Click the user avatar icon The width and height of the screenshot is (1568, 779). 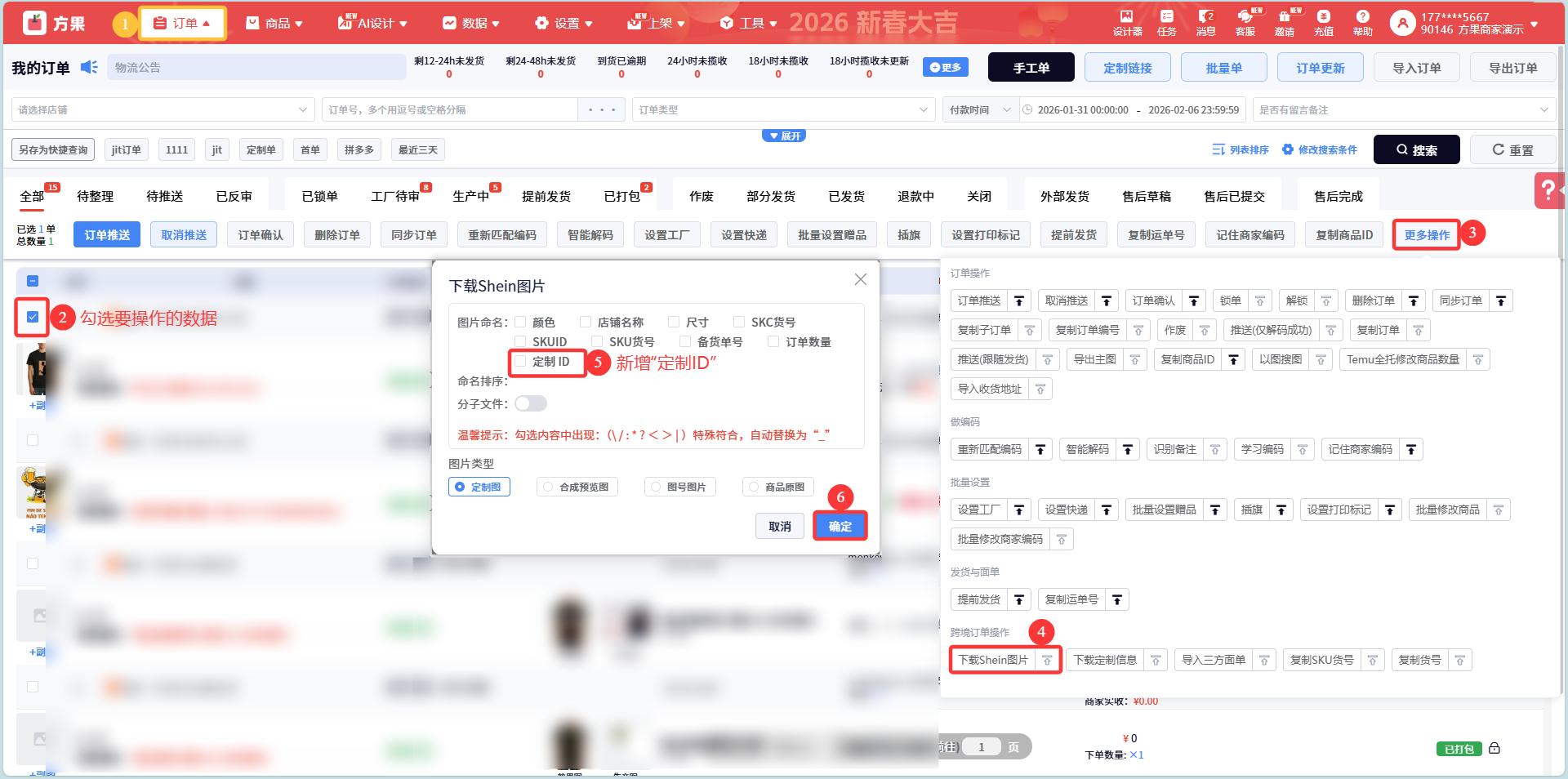(x=1402, y=23)
